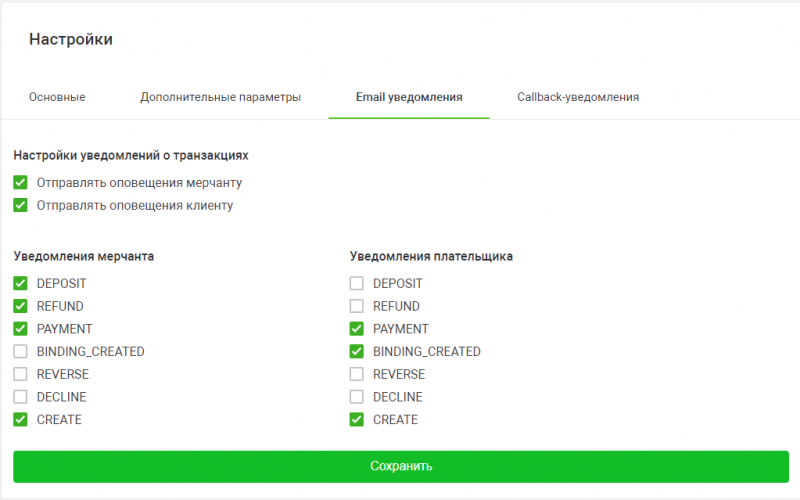This screenshot has height=500, width=800.
Task: Enable merchant REVERSE notification checkbox
Action: pyautogui.click(x=20, y=374)
